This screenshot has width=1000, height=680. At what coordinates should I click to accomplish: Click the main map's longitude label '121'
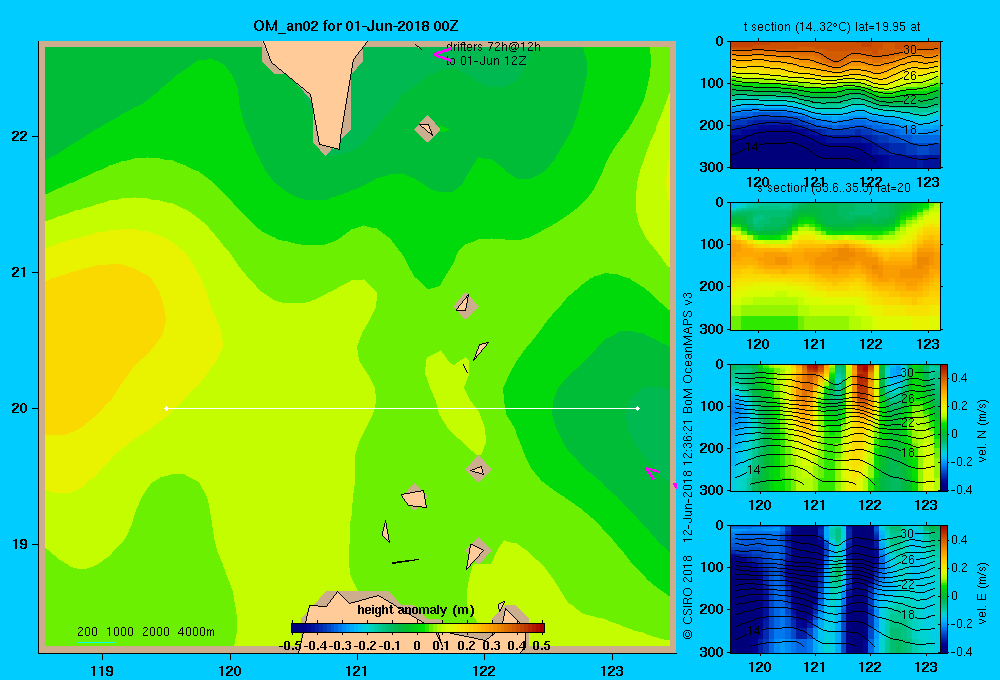pos(357,670)
